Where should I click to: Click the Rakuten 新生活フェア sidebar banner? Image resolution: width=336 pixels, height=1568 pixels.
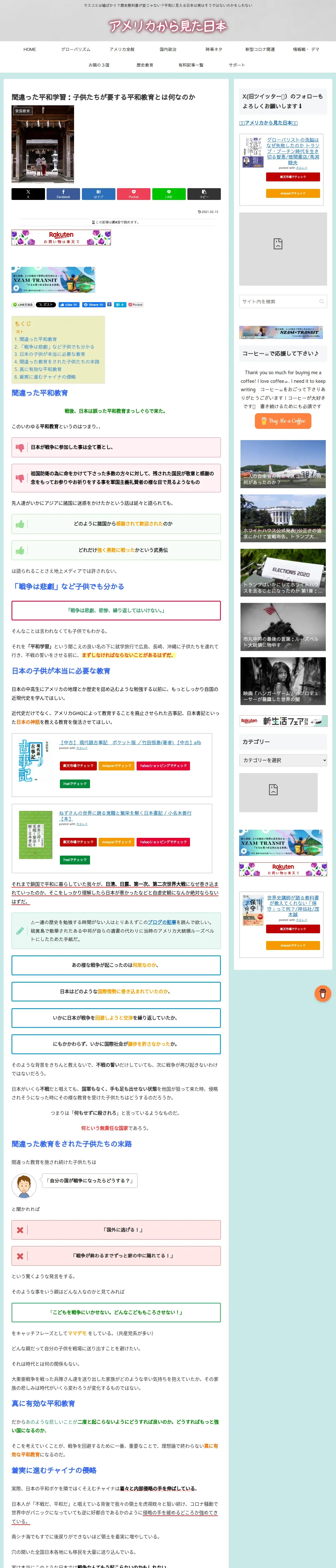[x=283, y=721]
